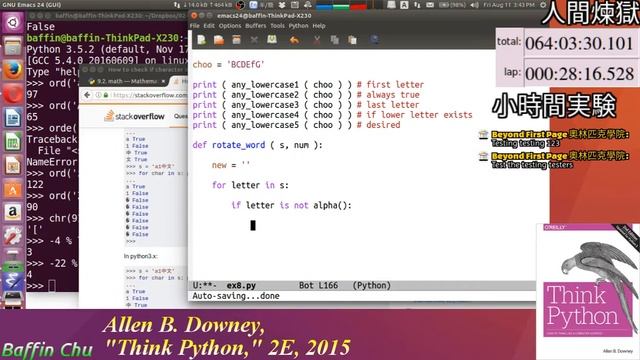Click the 'for letter in s:' line
Image resolution: width=640 pixels, height=360 pixels.
[250, 185]
